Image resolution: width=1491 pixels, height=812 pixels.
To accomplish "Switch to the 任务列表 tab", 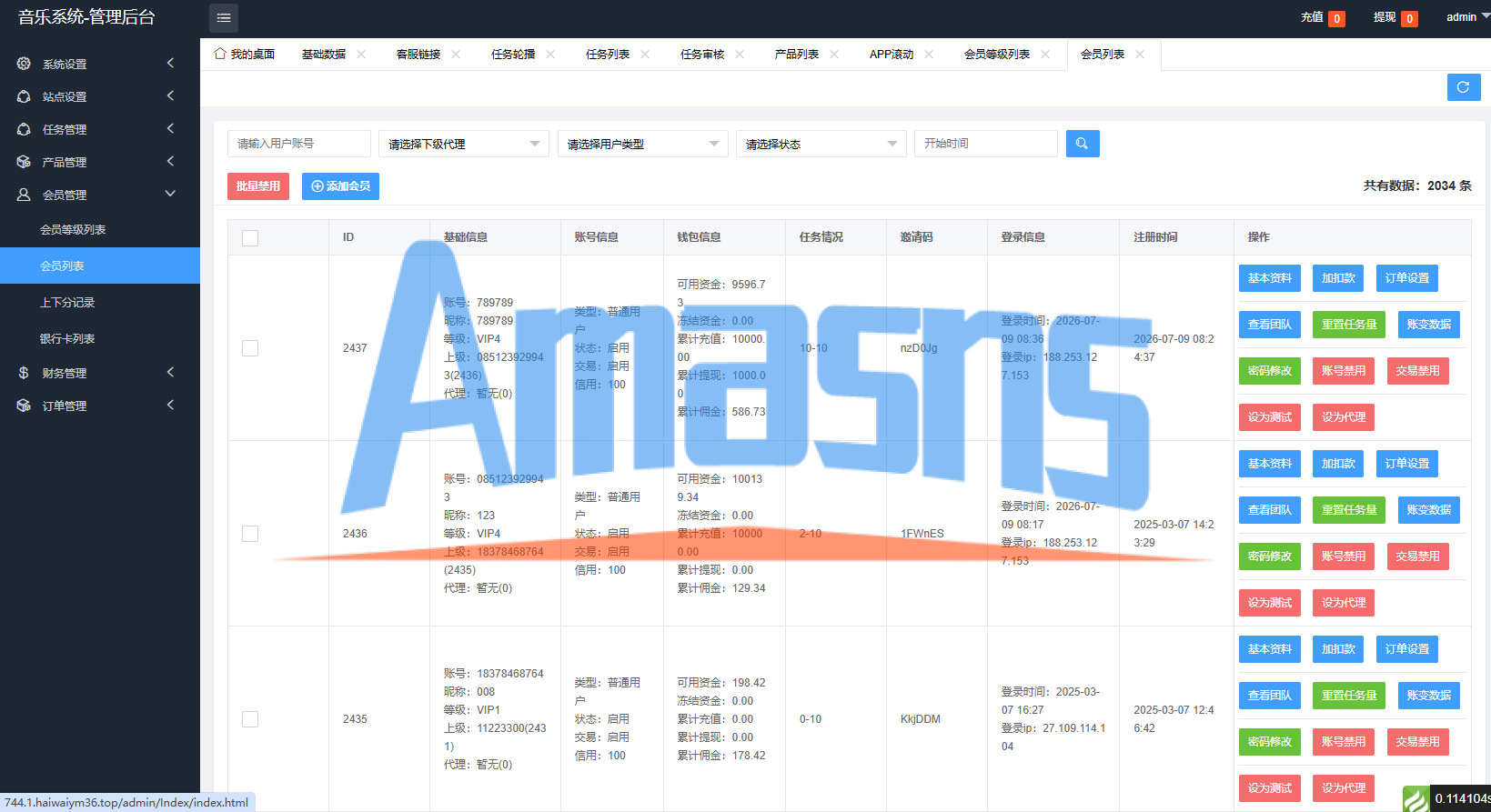I will 608,55.
